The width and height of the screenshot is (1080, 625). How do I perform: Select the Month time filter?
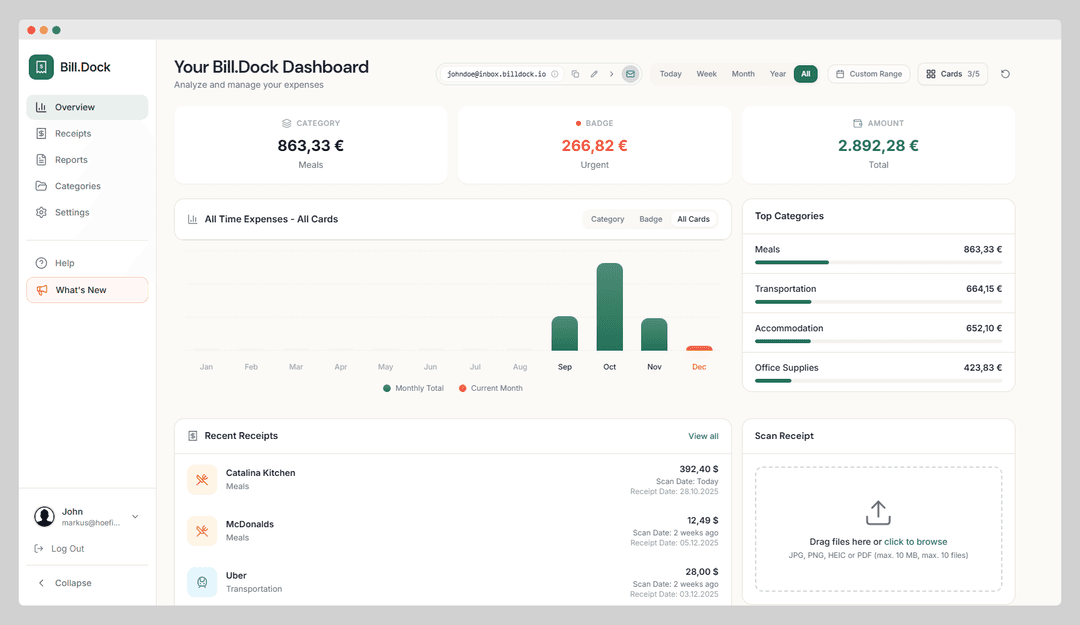[742, 74]
